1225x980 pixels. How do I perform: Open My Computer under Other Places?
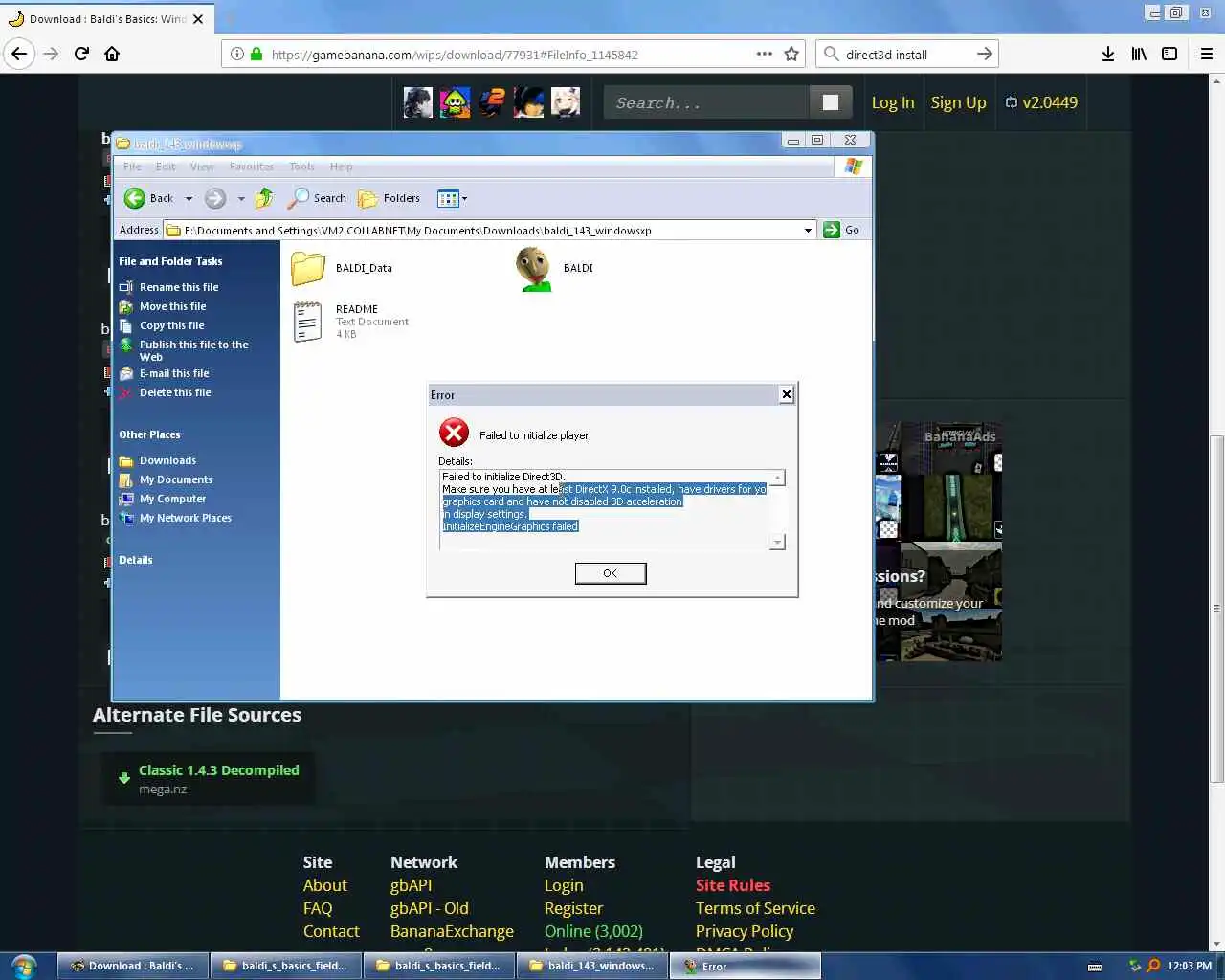click(172, 499)
